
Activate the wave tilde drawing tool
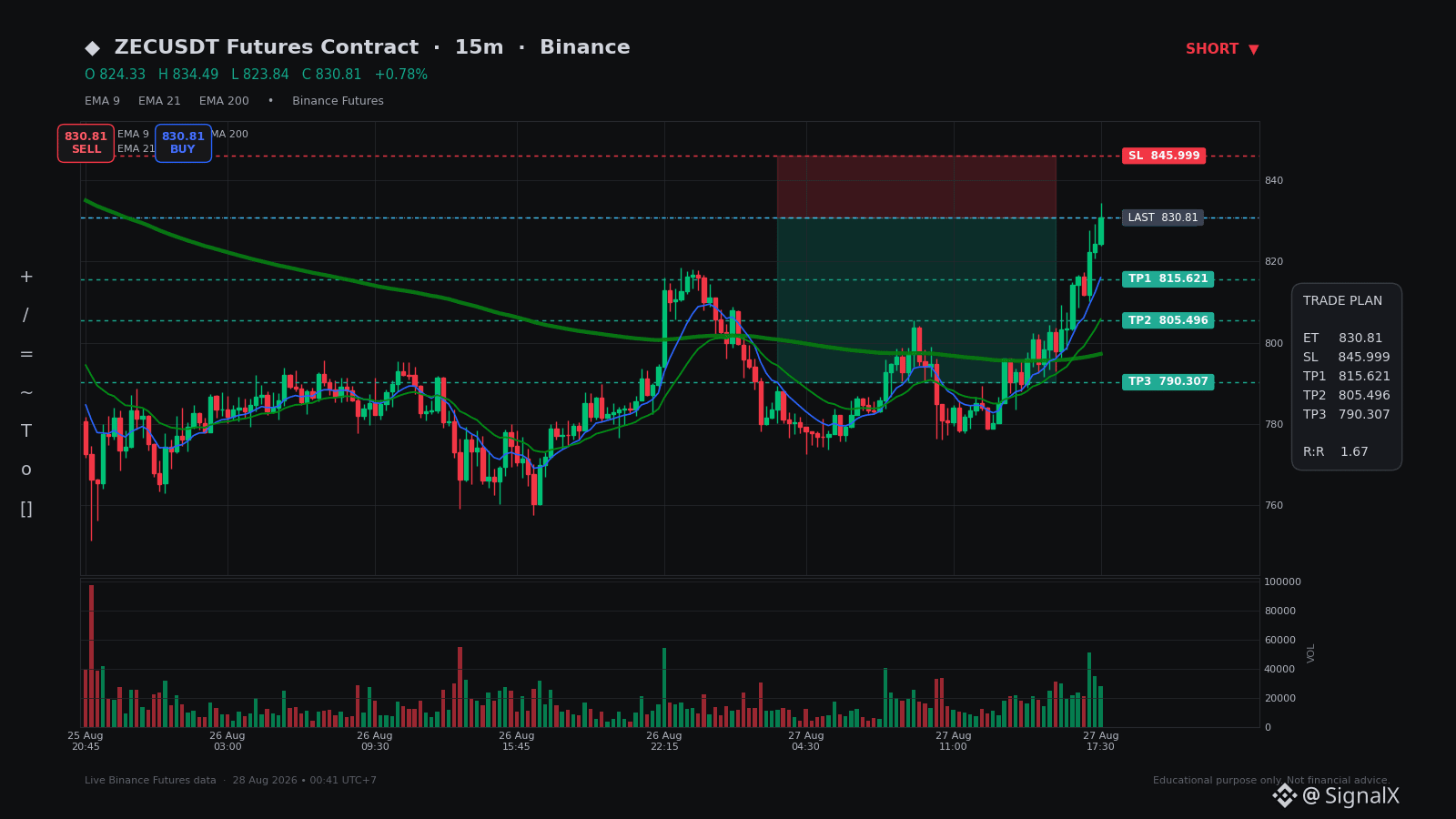(26, 393)
